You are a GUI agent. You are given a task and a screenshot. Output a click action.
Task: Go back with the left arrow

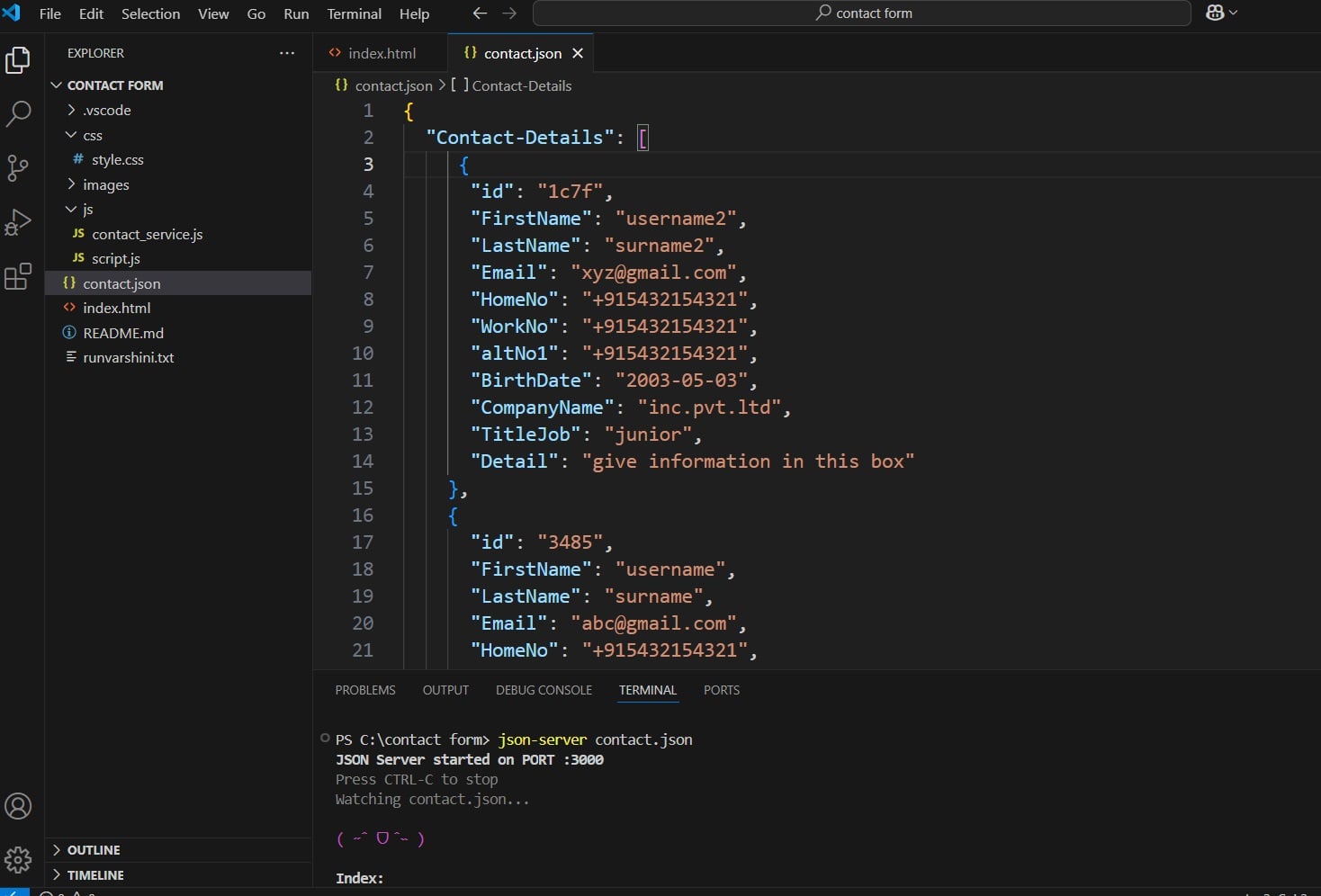coord(480,13)
